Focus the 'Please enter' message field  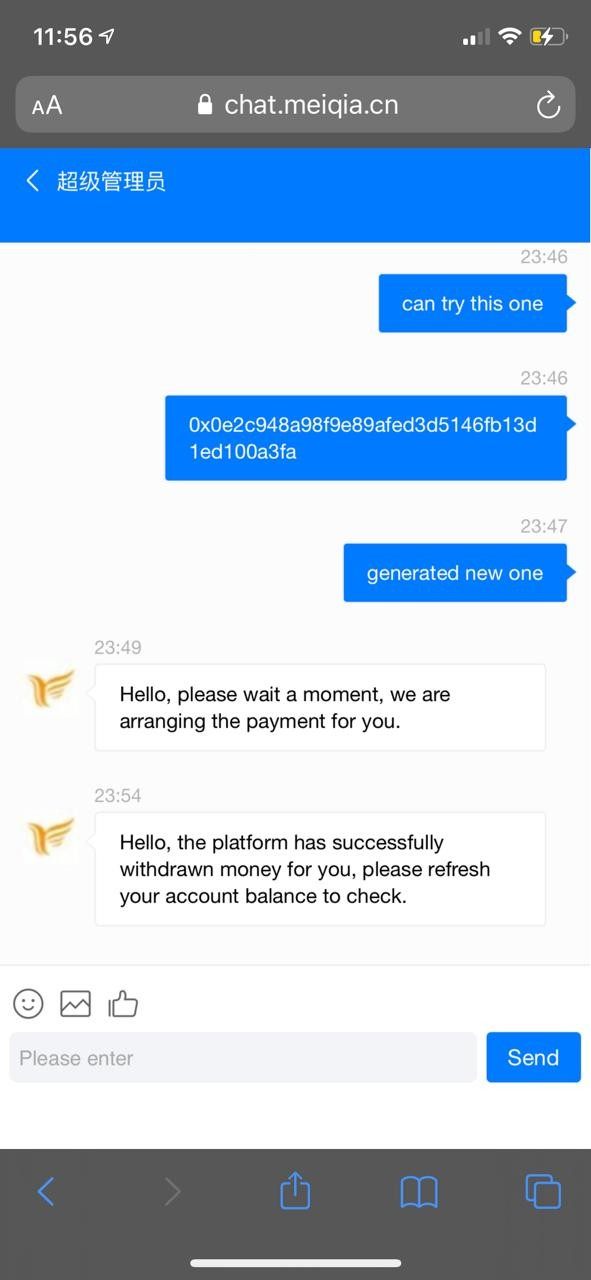tap(243, 1057)
